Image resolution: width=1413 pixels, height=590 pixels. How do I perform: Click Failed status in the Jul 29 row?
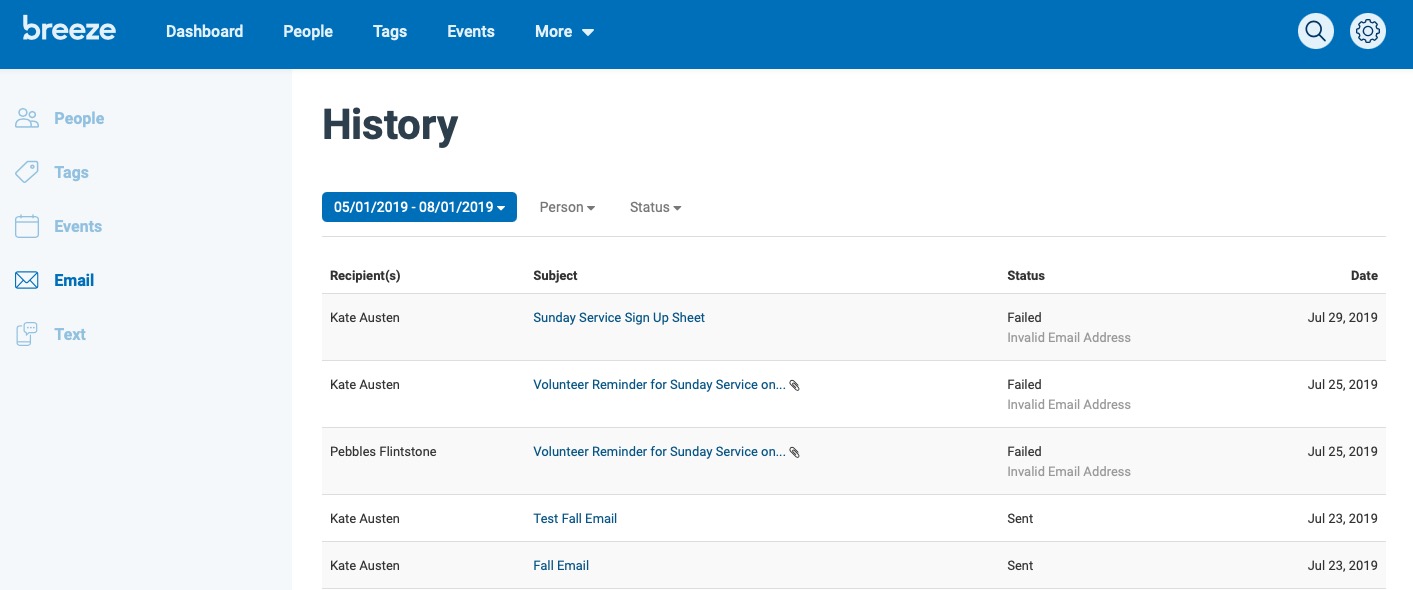(x=1024, y=318)
